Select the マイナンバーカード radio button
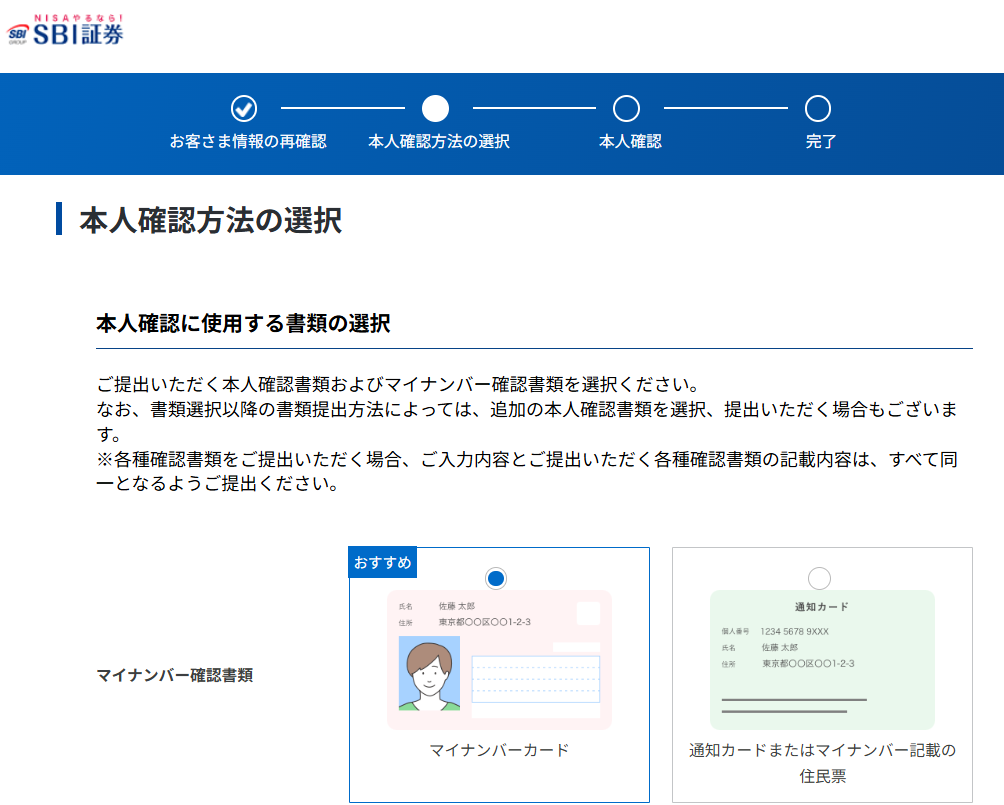 pos(496,578)
